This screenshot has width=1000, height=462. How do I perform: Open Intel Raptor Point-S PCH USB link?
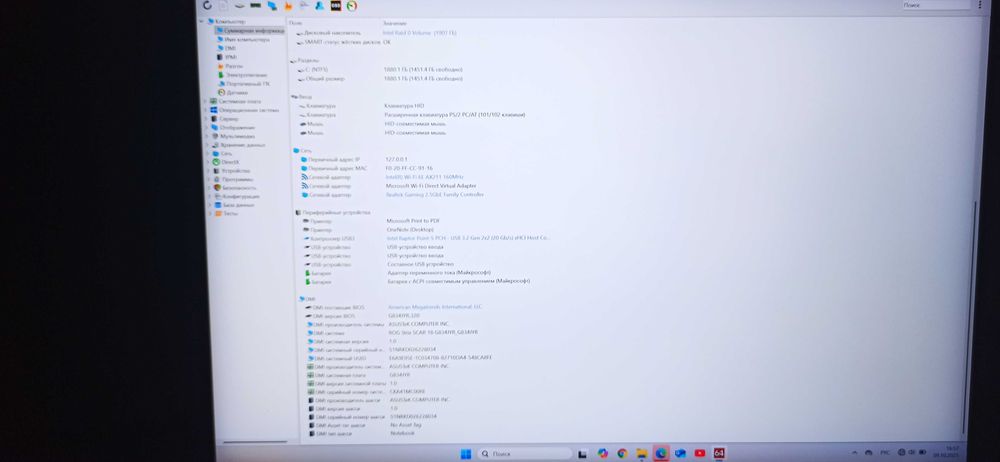point(468,237)
